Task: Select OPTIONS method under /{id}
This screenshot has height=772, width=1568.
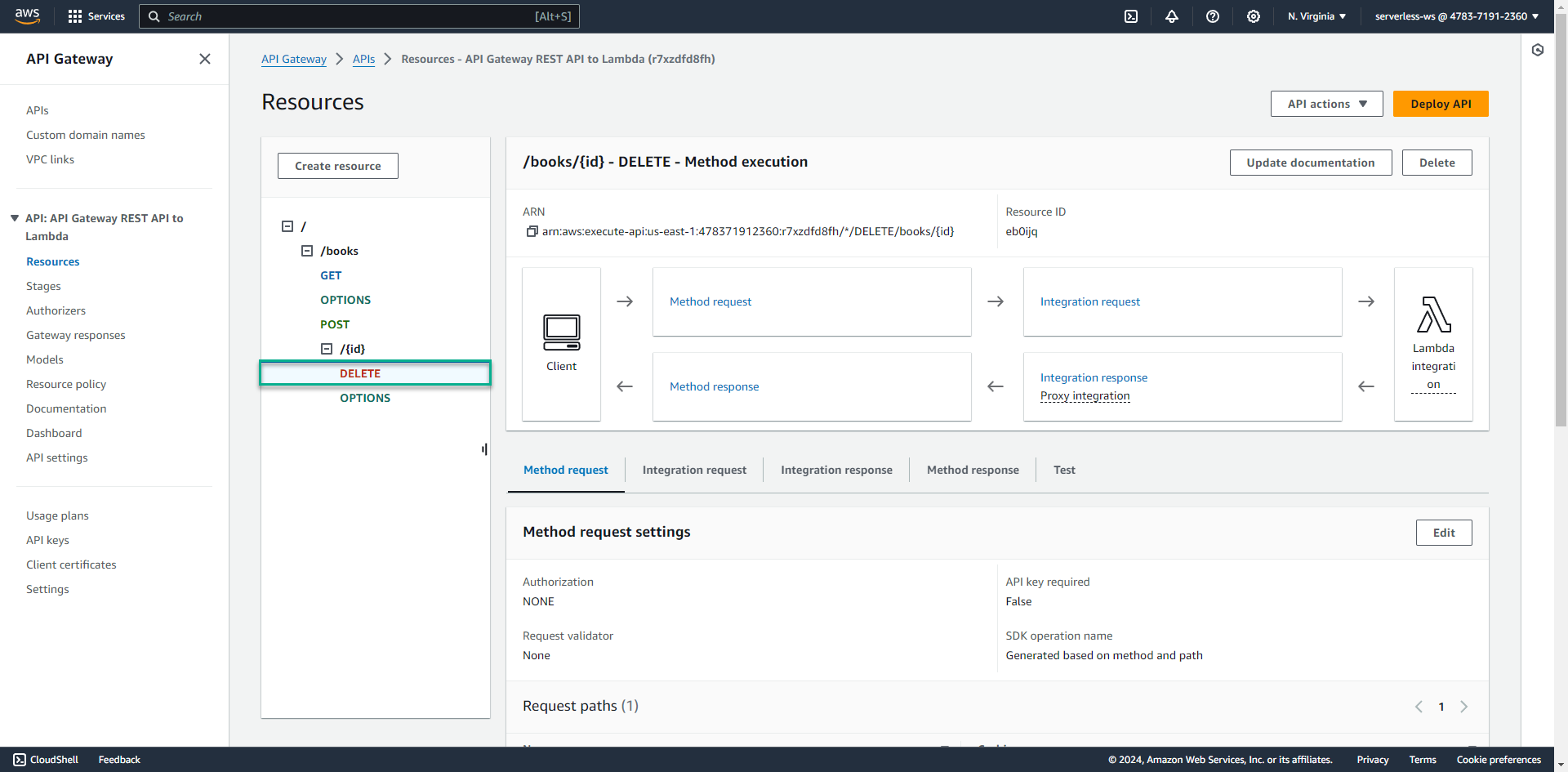Action: (x=365, y=398)
